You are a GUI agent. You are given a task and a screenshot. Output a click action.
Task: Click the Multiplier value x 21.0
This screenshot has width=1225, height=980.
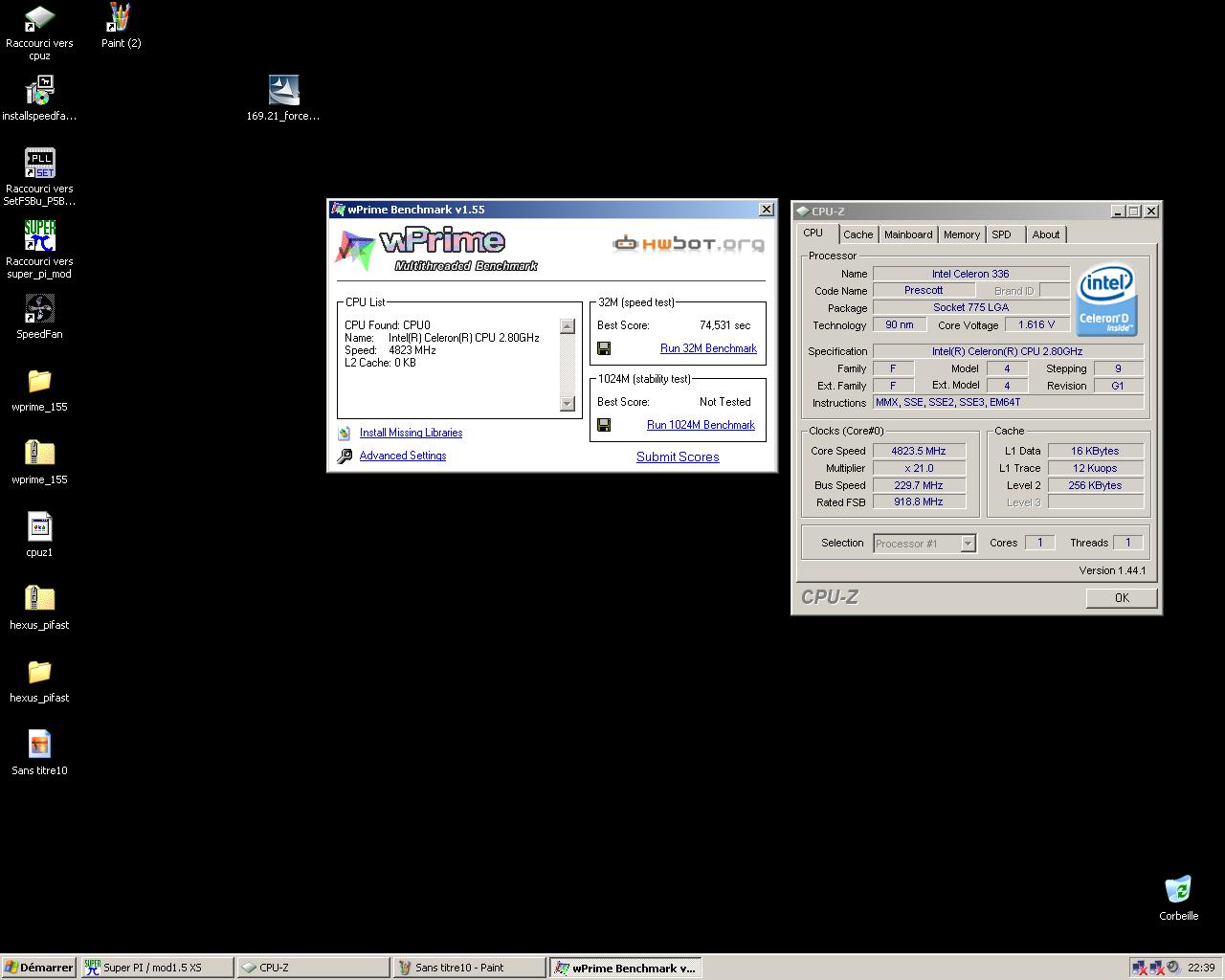pyautogui.click(x=919, y=468)
